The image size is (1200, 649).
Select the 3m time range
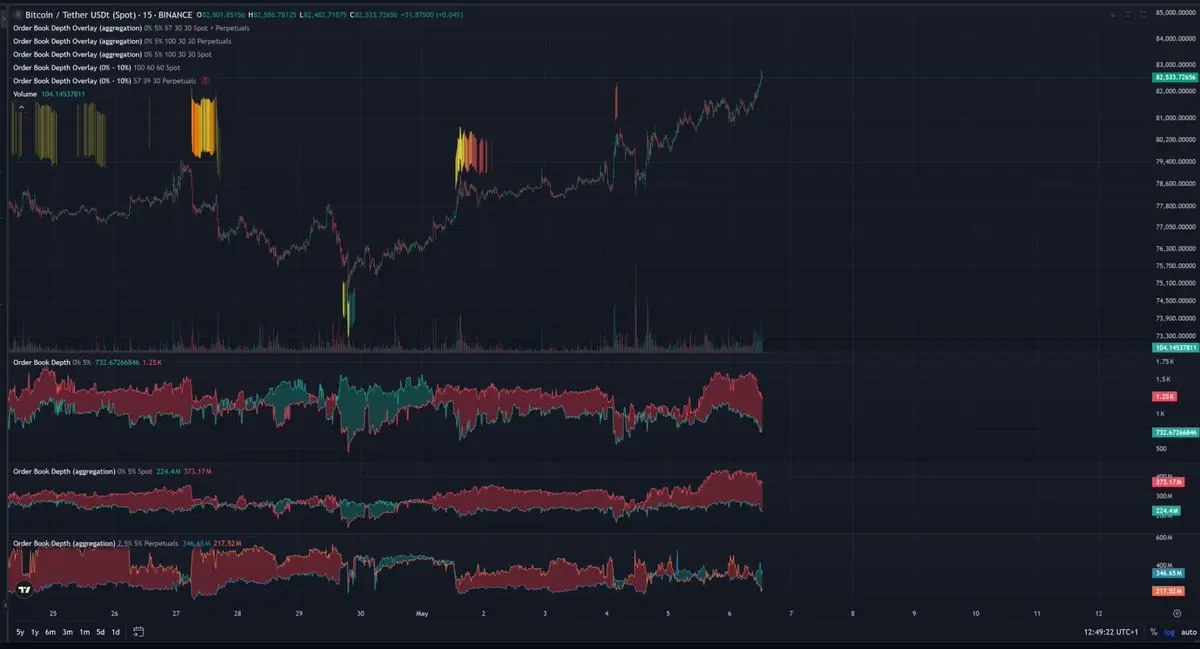(67, 632)
